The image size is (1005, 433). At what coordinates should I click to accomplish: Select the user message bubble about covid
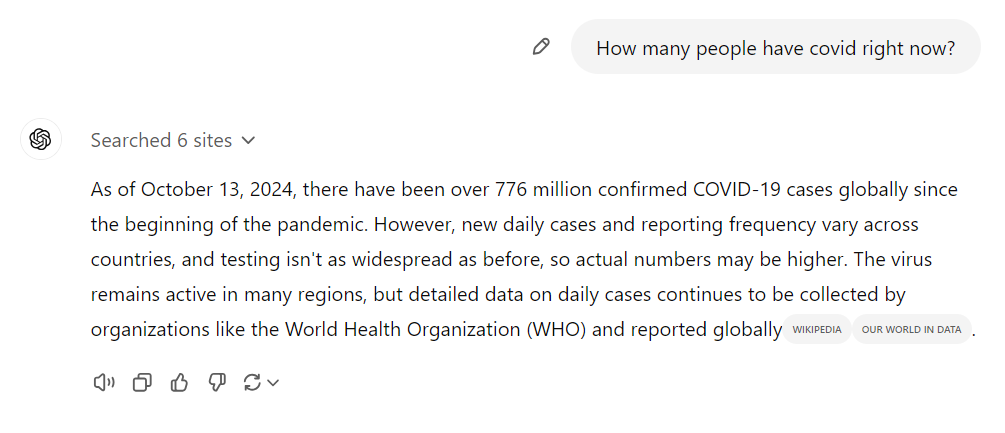click(776, 47)
